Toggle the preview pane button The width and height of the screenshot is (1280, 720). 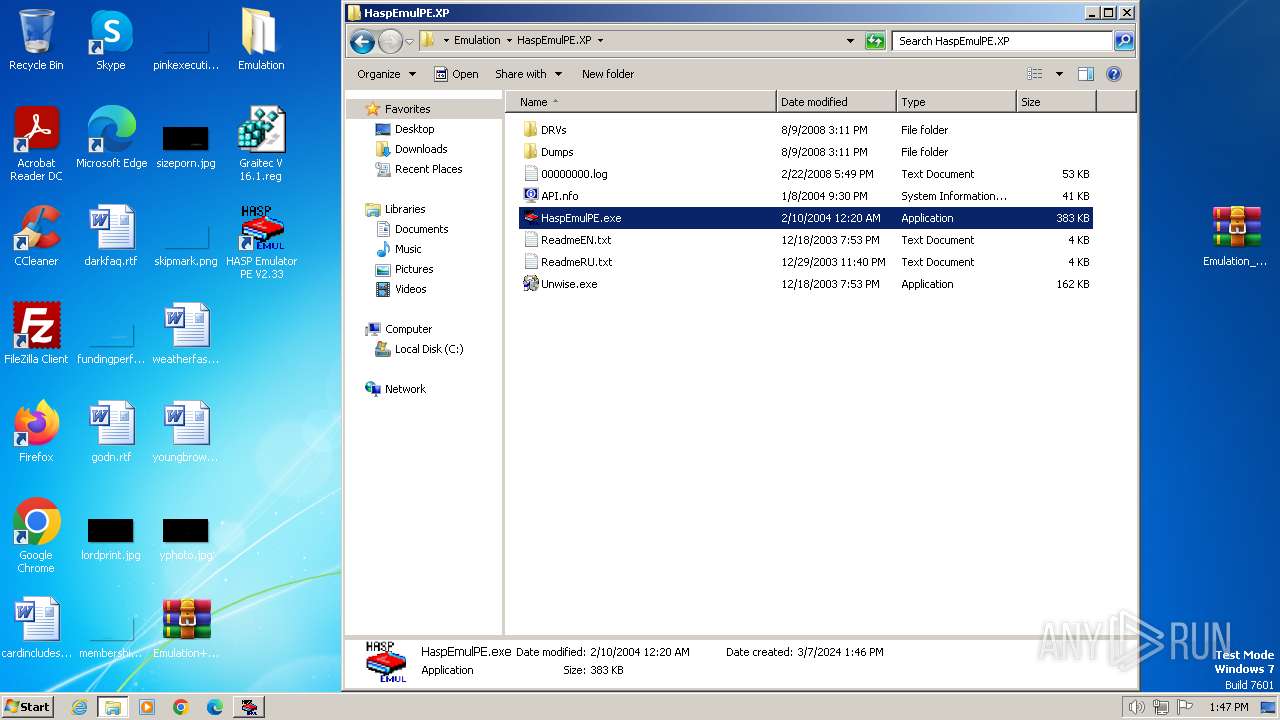pos(1086,74)
